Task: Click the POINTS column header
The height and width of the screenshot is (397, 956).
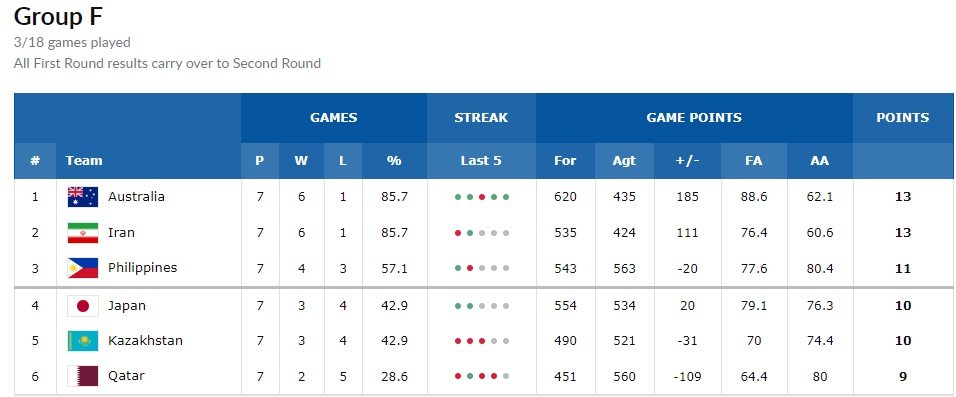Action: (902, 118)
